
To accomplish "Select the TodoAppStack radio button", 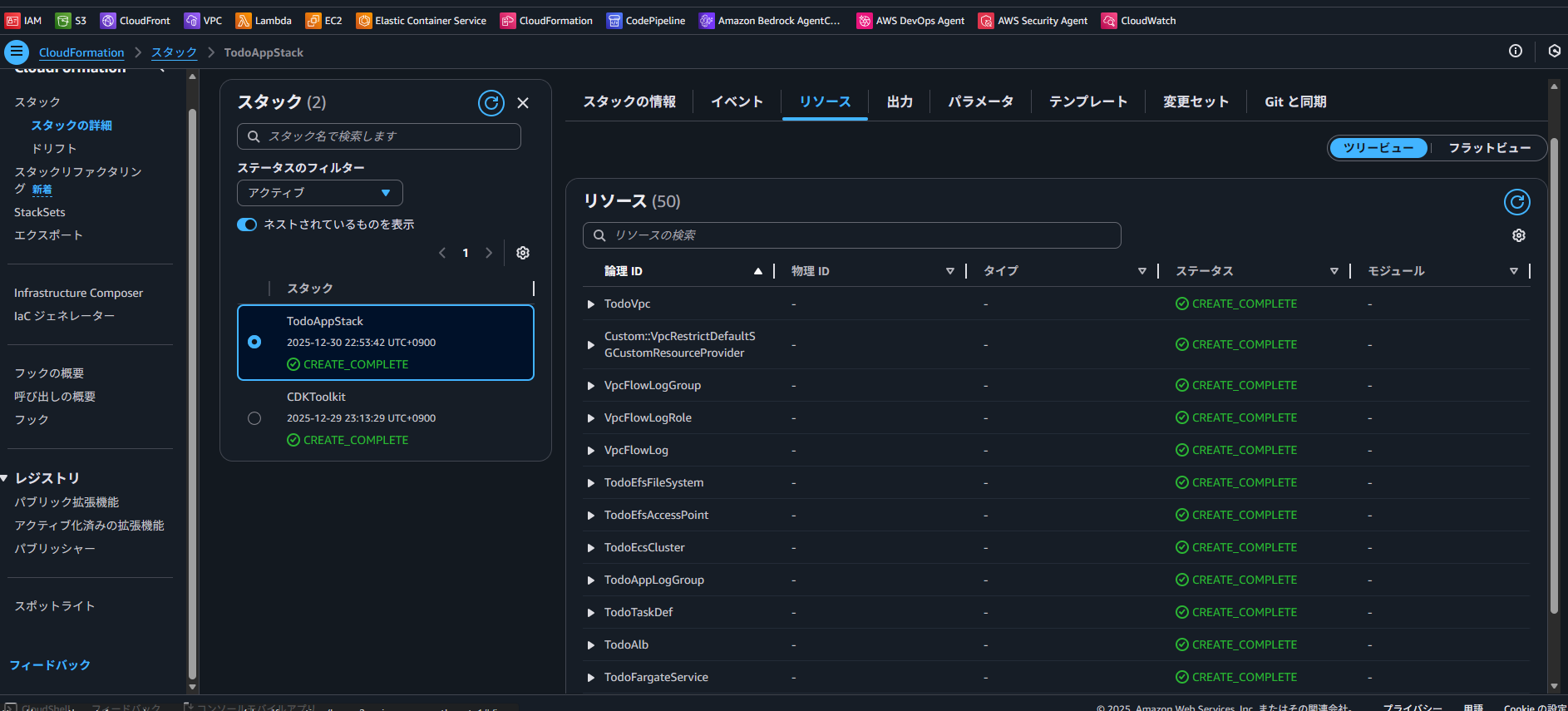I will click(254, 342).
